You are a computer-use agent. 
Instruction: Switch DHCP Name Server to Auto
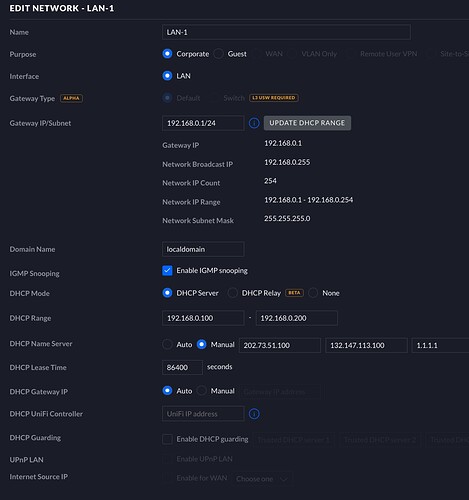pos(167,344)
